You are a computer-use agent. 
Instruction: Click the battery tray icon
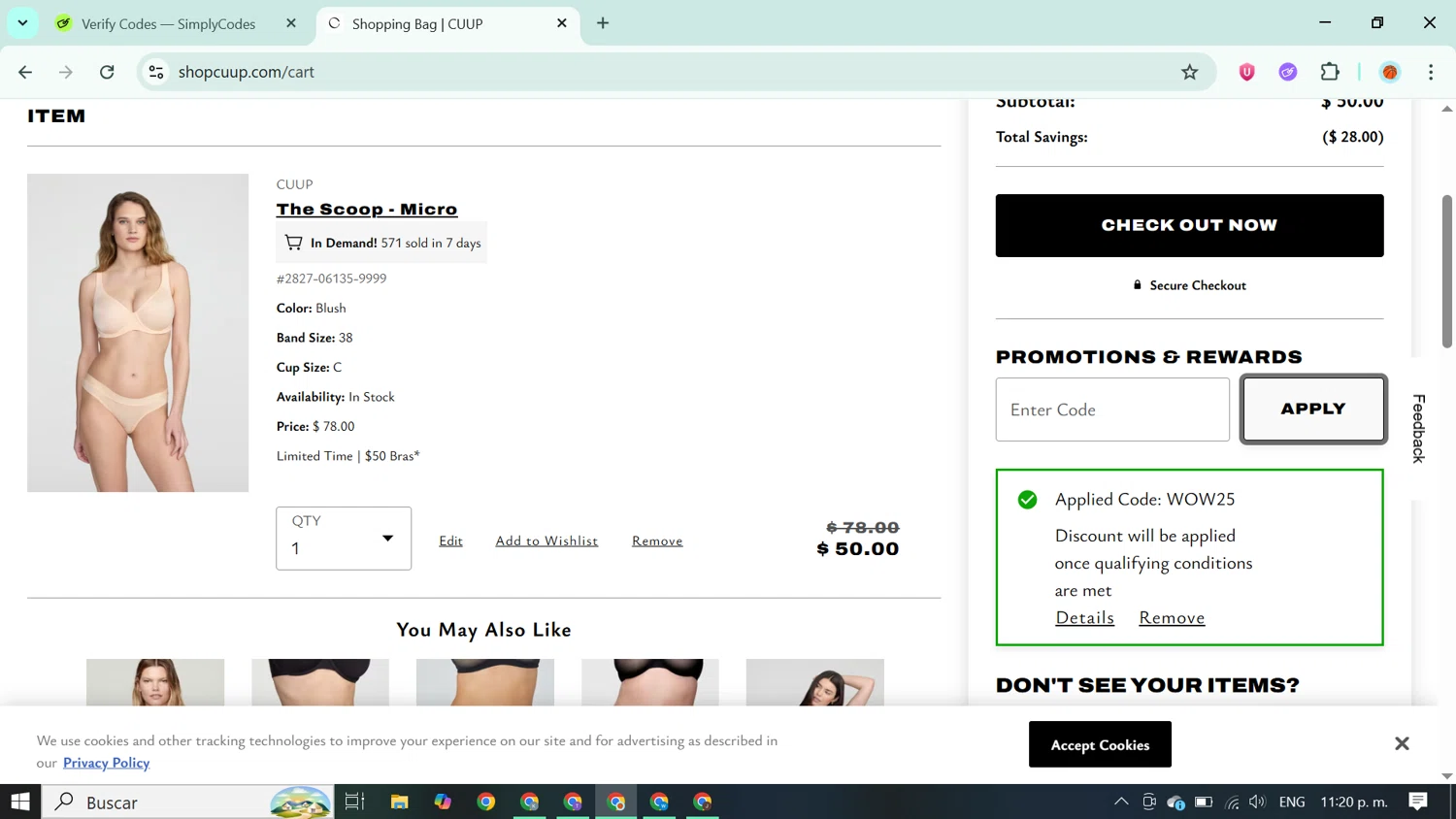(x=1204, y=802)
